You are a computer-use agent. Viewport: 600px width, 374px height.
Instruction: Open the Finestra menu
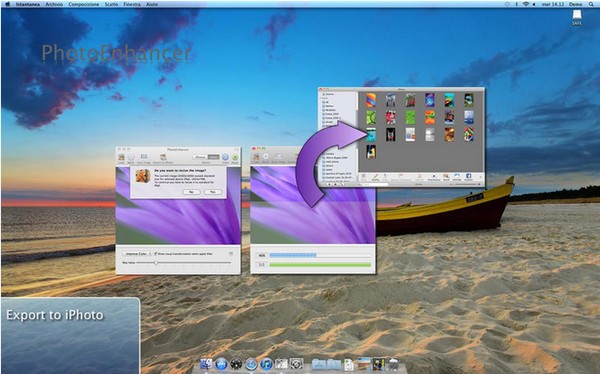point(132,4)
